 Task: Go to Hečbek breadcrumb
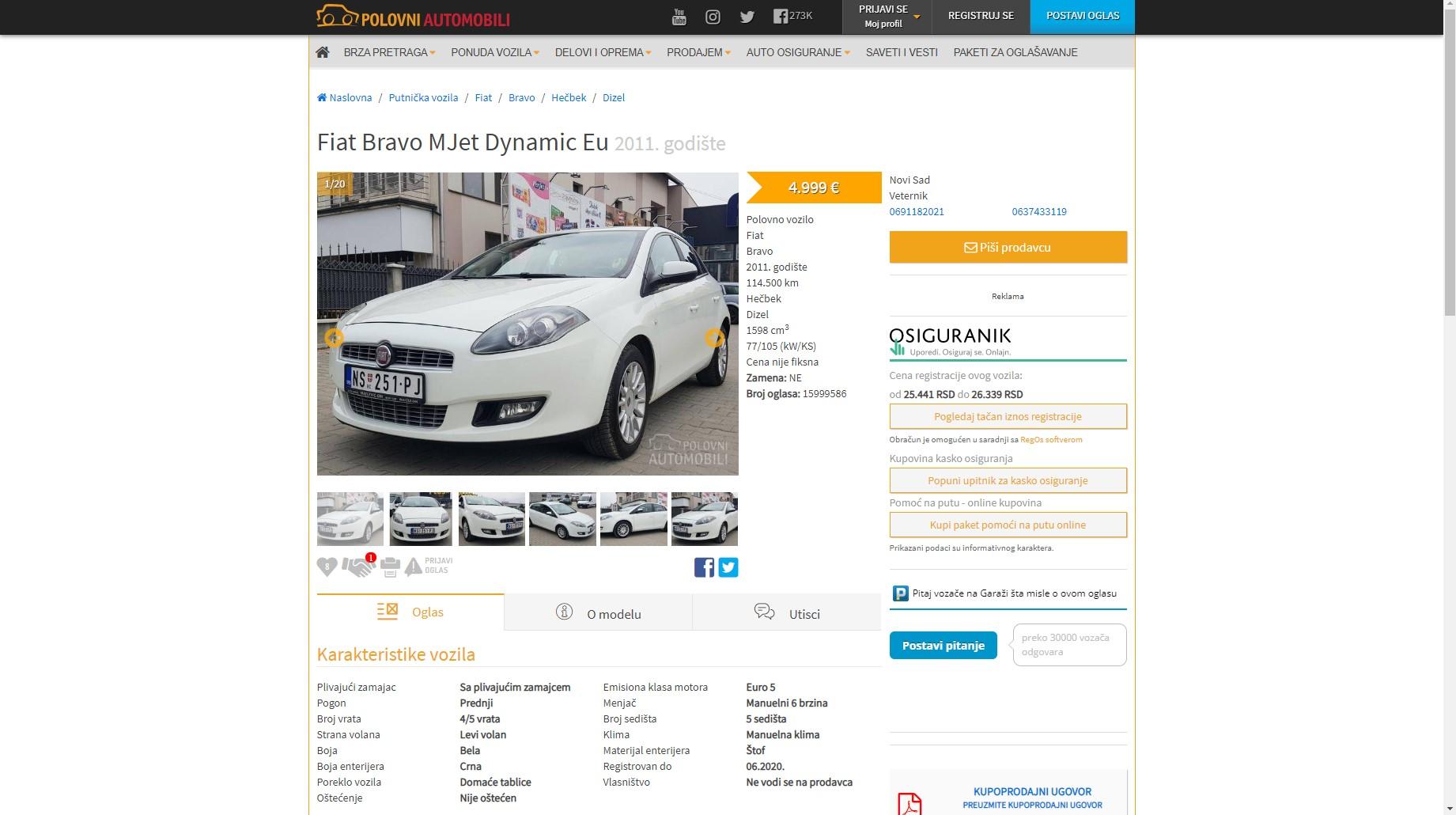(569, 97)
